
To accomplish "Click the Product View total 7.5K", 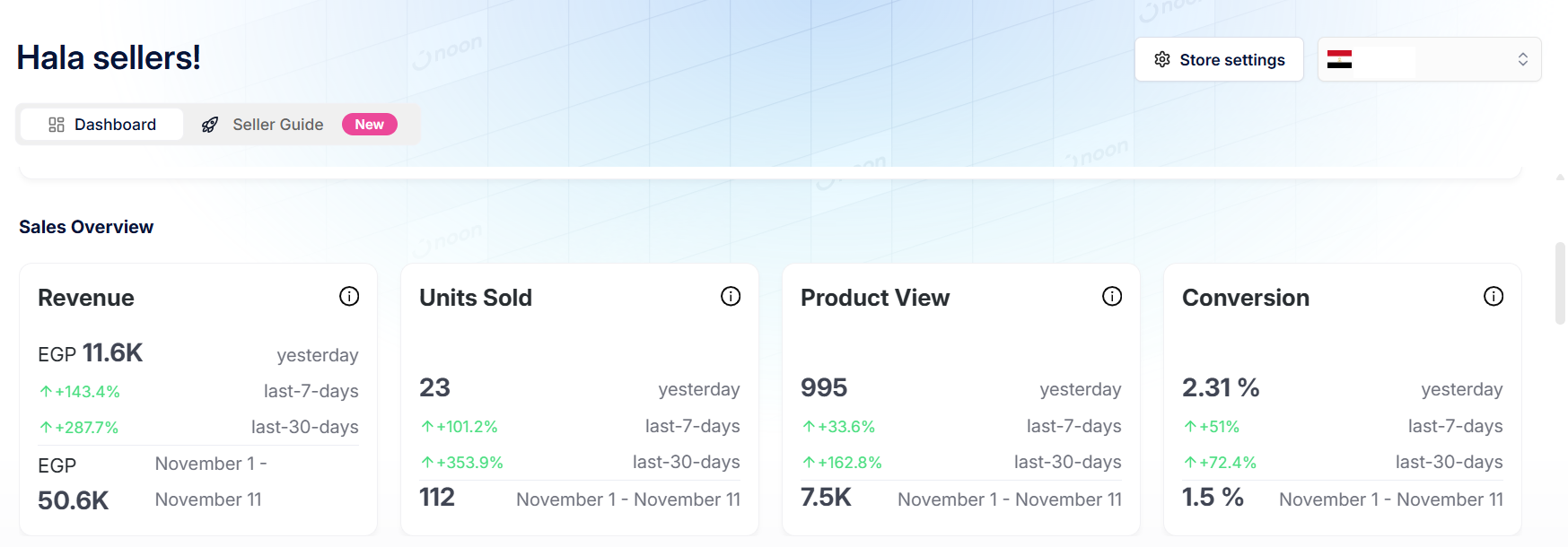I will pos(826,498).
